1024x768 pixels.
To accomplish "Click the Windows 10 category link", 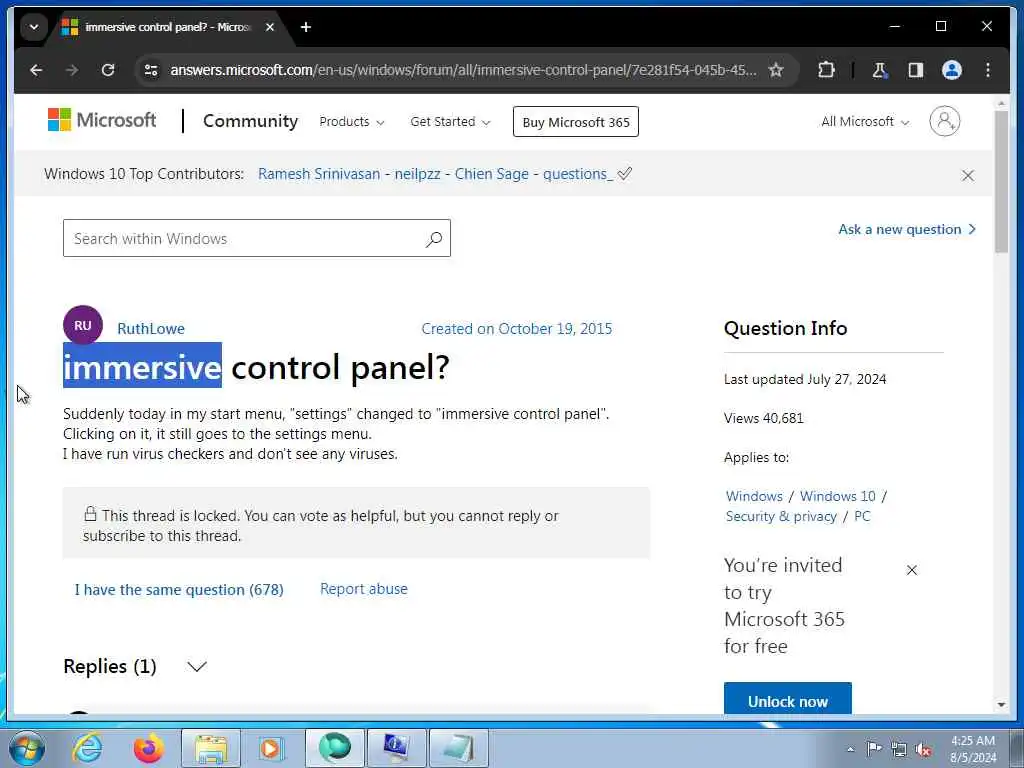I will (x=837, y=496).
